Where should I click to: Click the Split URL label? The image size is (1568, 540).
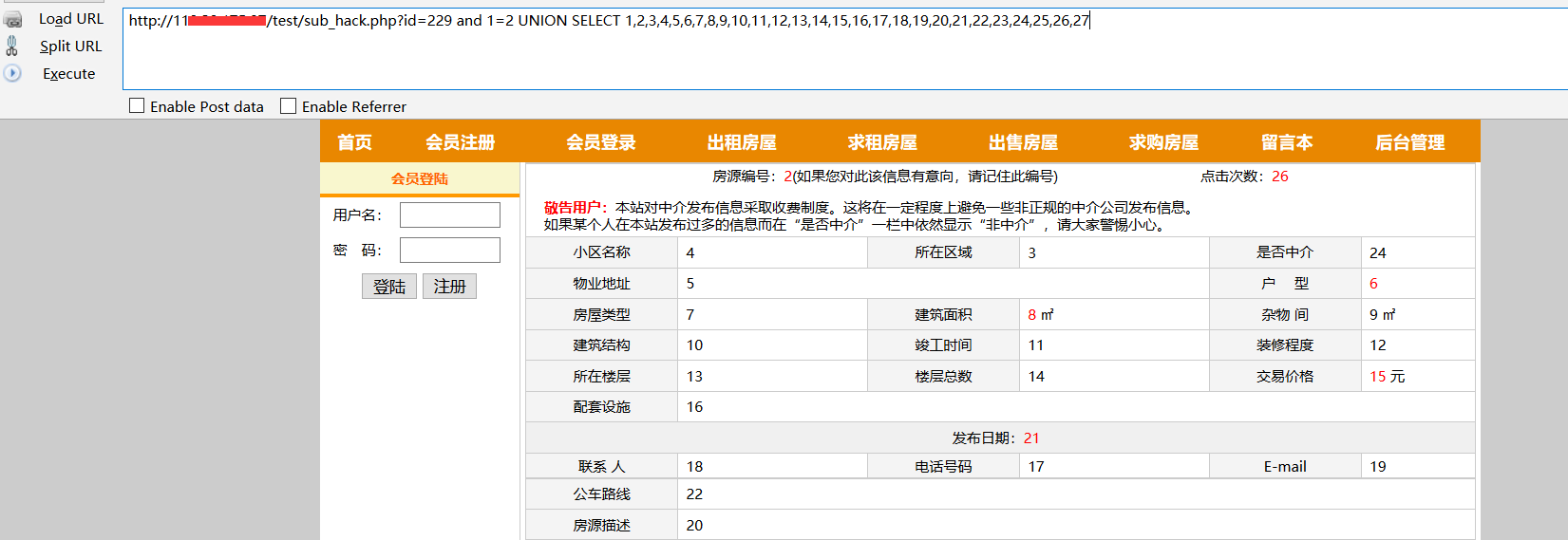[x=70, y=46]
